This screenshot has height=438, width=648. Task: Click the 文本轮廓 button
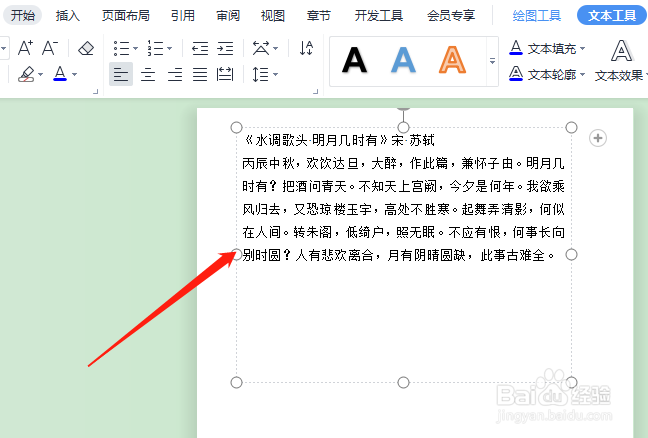pos(543,74)
